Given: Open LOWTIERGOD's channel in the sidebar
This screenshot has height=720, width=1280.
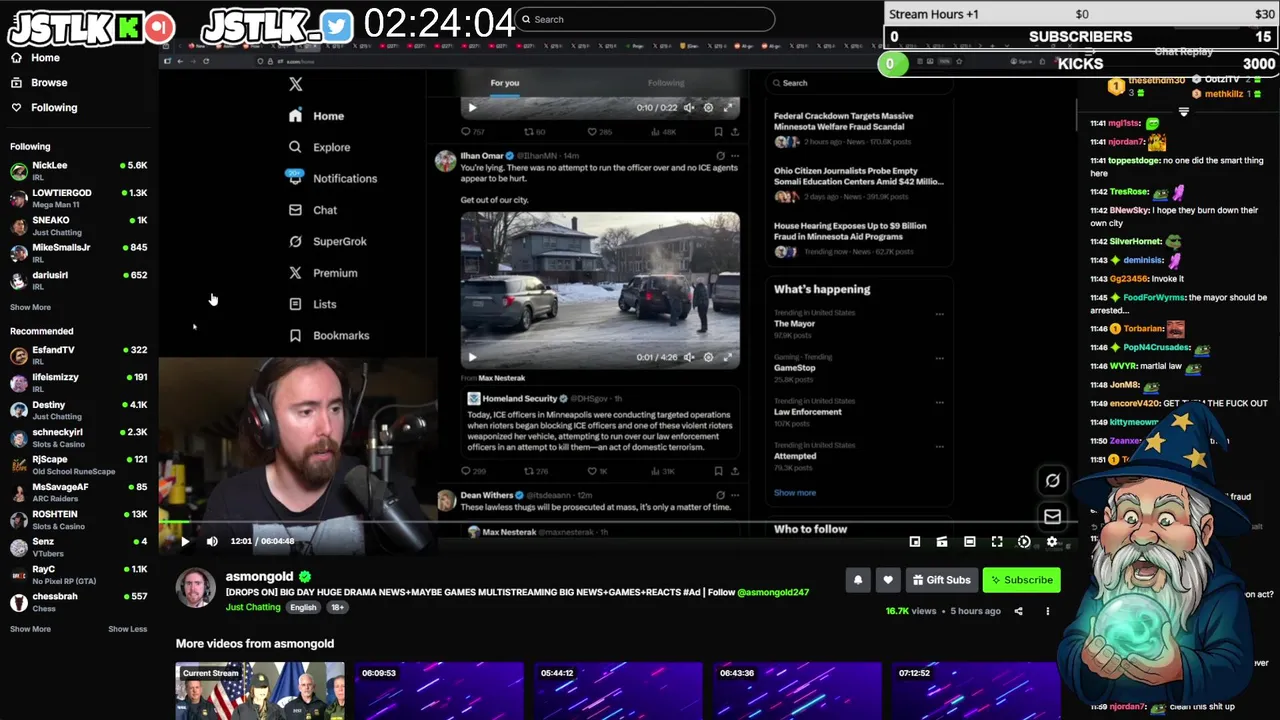Looking at the screenshot, I should coord(79,198).
